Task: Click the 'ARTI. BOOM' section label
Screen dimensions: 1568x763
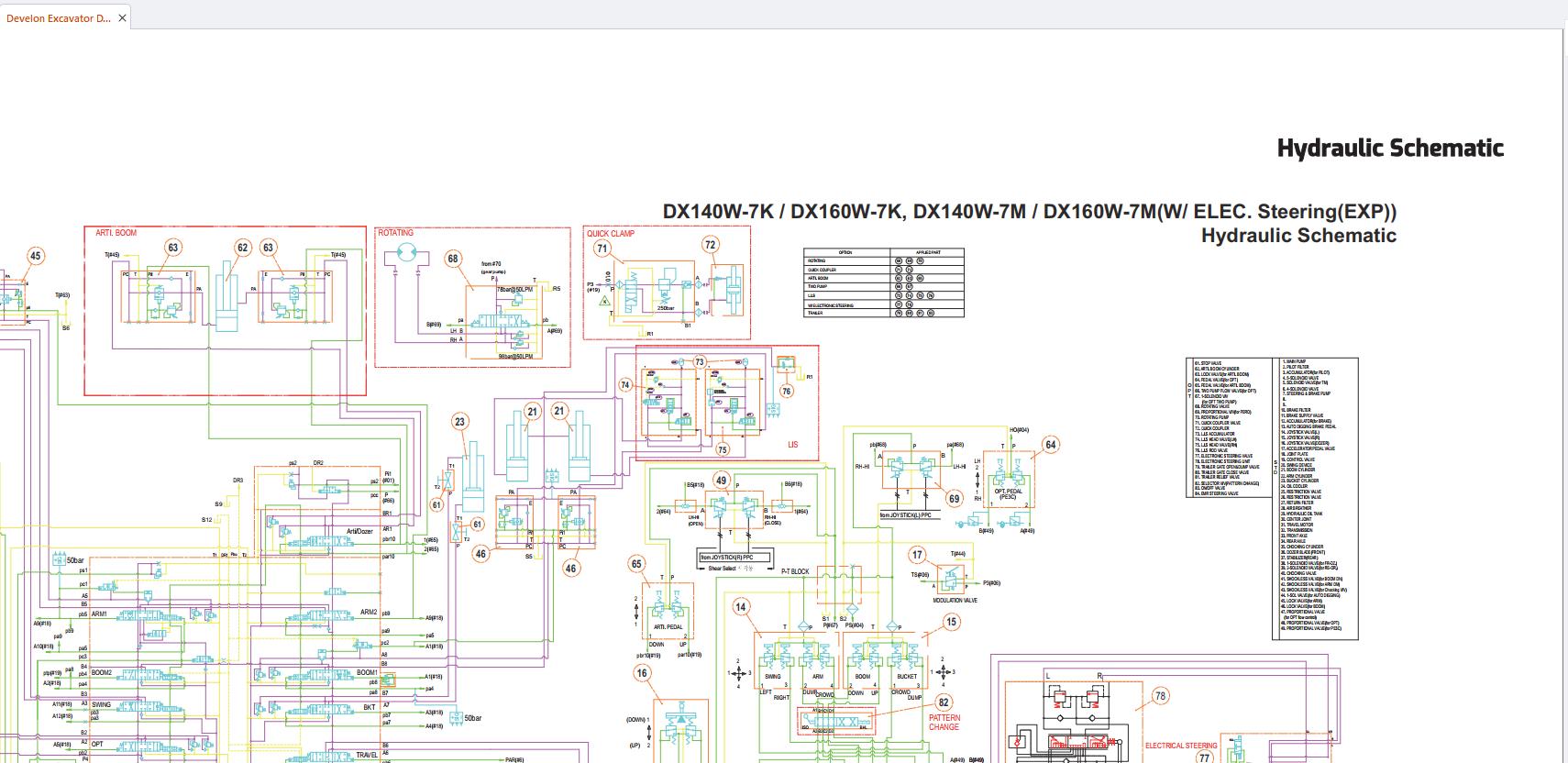Action: [116, 233]
